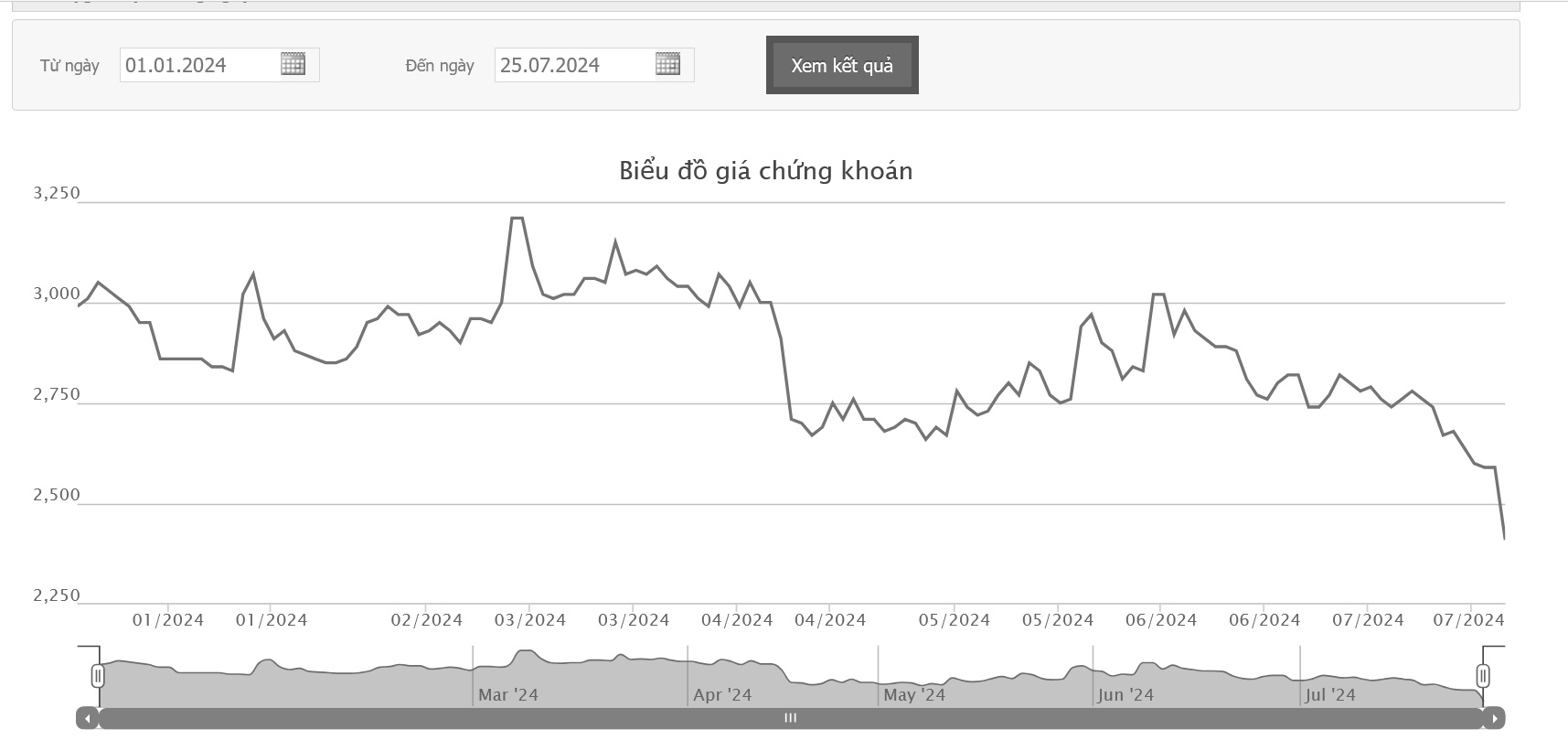
Task: Click the price peak near 03/2024
Action: tap(517, 218)
